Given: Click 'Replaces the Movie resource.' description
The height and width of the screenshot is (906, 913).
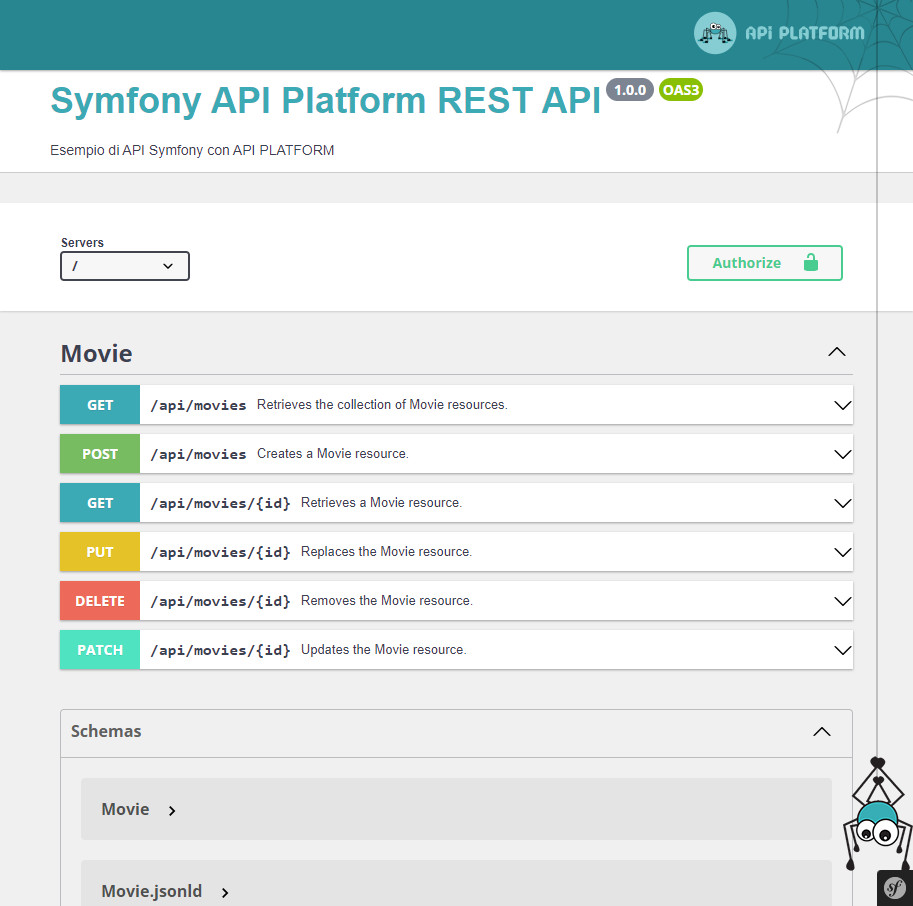Looking at the screenshot, I should (386, 551).
